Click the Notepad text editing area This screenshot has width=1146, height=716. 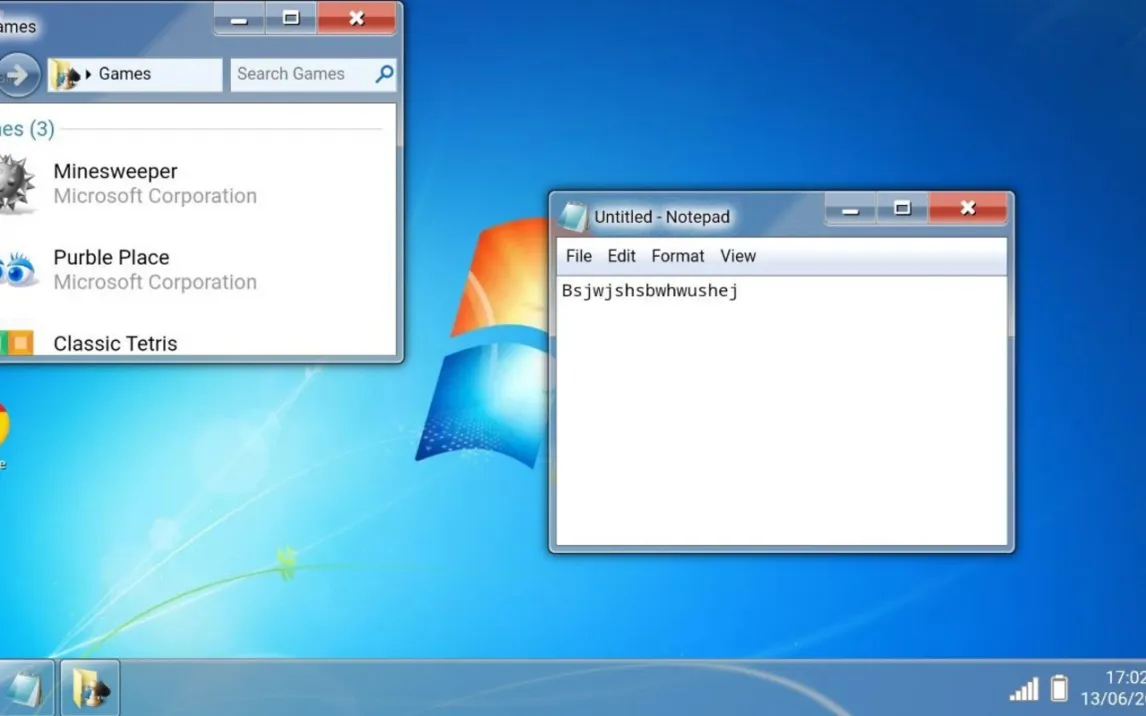[x=780, y=420]
